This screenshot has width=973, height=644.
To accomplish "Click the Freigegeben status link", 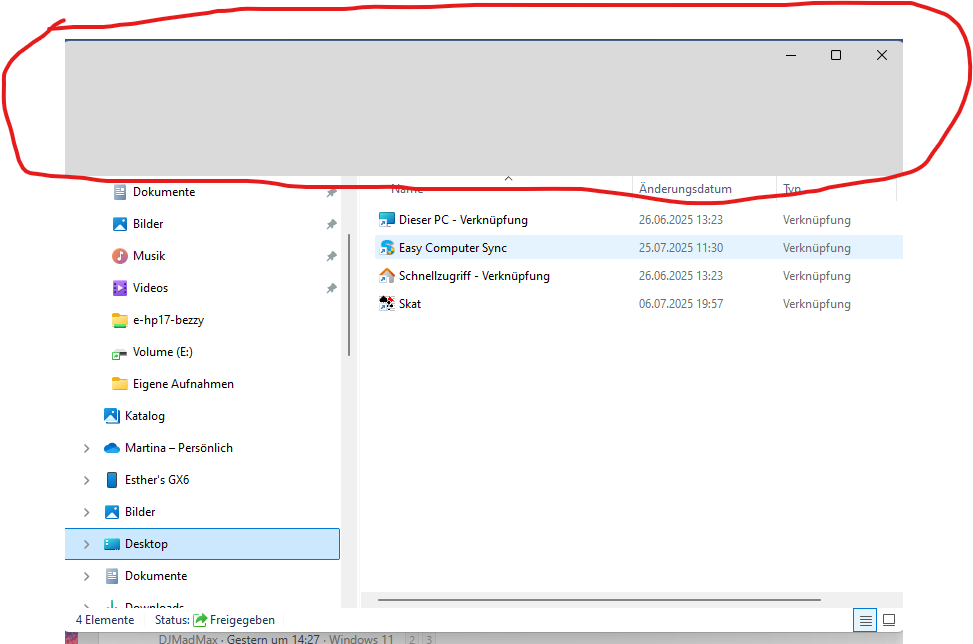I will tap(243, 620).
